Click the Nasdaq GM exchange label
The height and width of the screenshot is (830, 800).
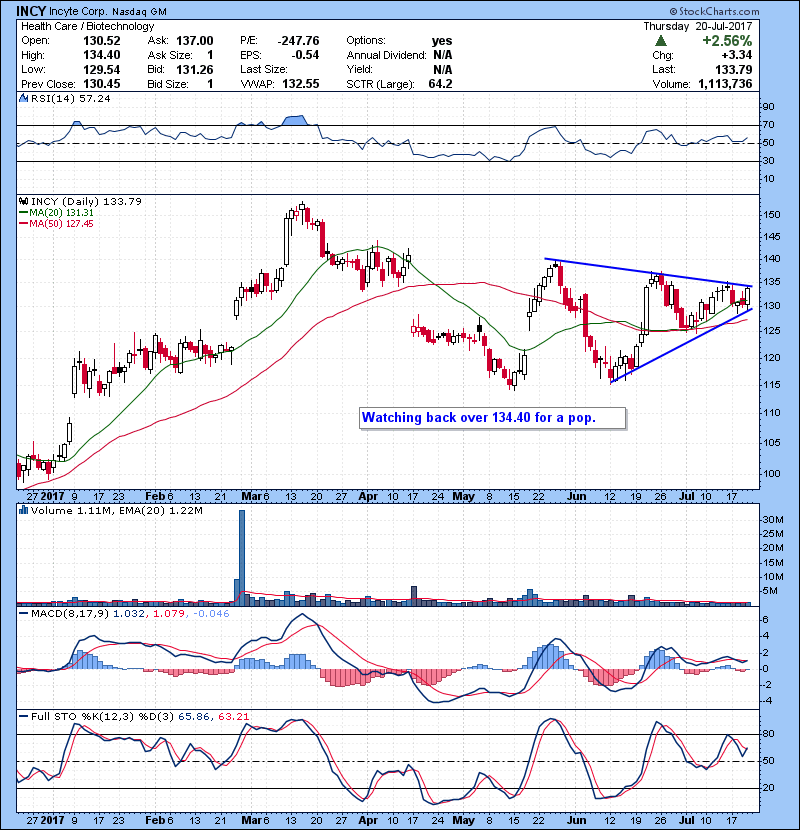point(139,12)
